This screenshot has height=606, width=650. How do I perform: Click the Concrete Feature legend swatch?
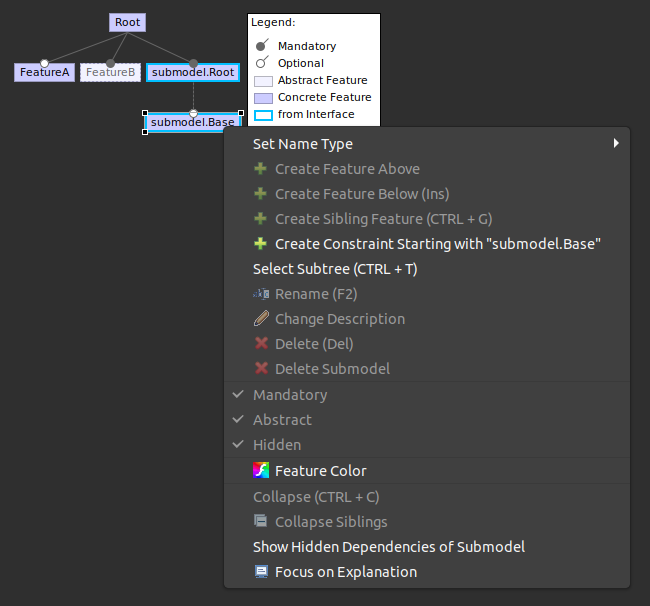pos(263,98)
